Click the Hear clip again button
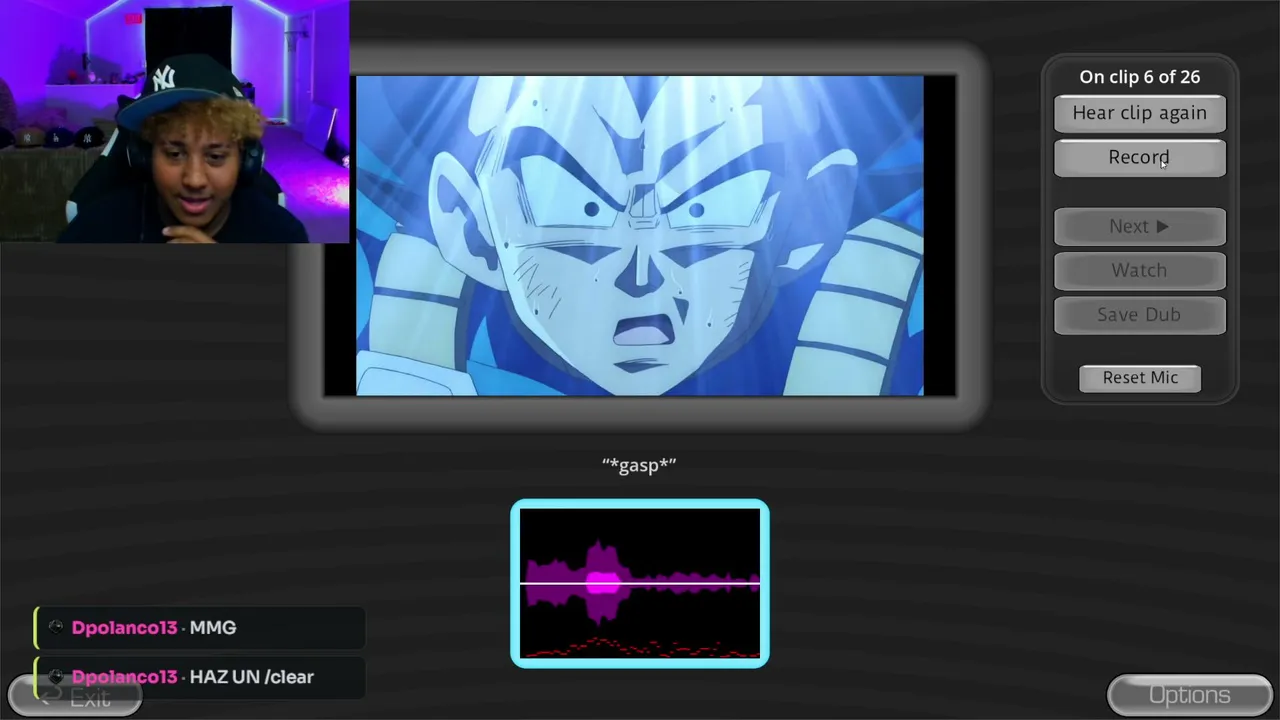This screenshot has width=1280, height=720. pyautogui.click(x=1139, y=113)
